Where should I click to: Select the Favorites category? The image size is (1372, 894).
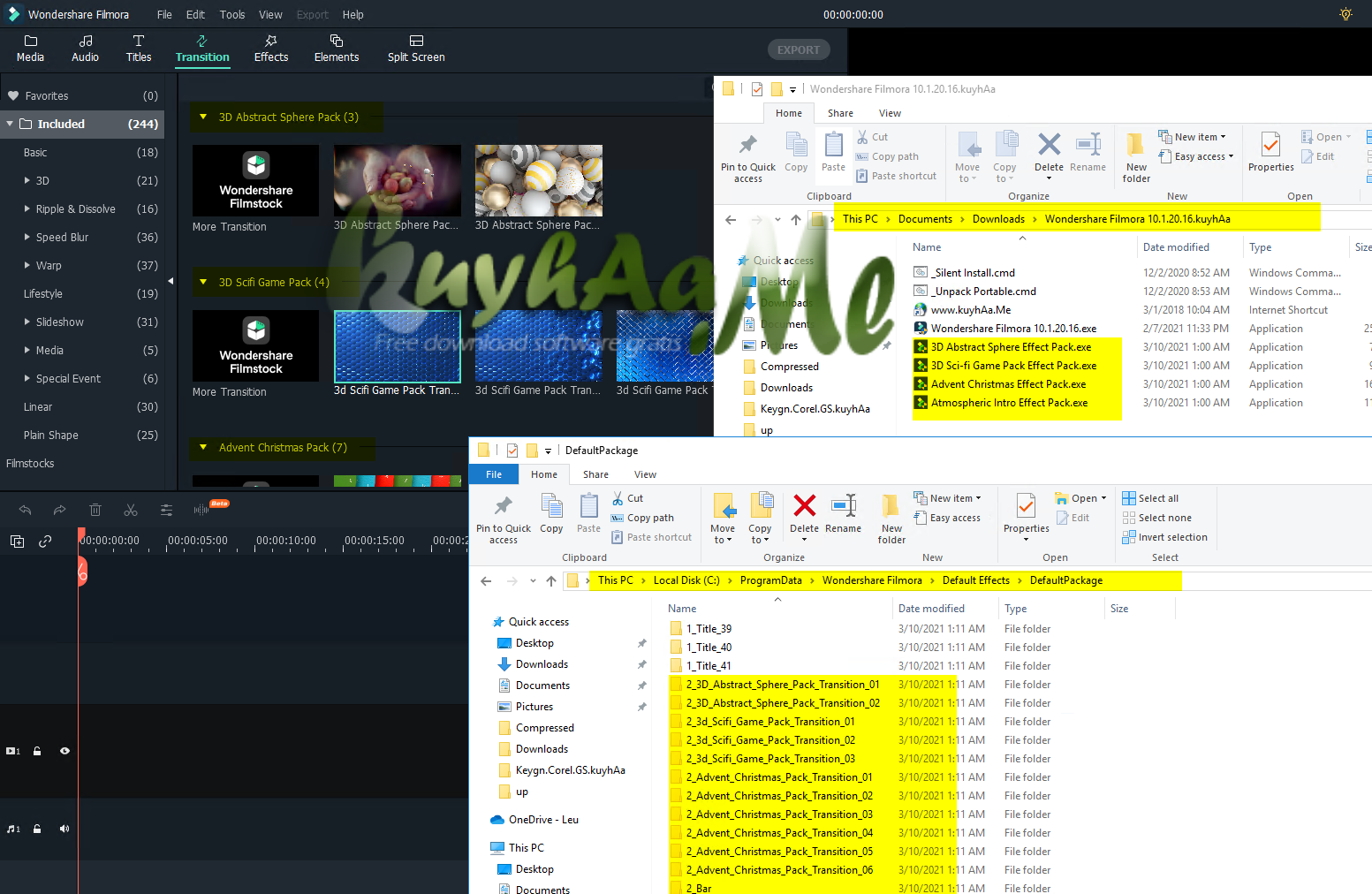click(82, 95)
